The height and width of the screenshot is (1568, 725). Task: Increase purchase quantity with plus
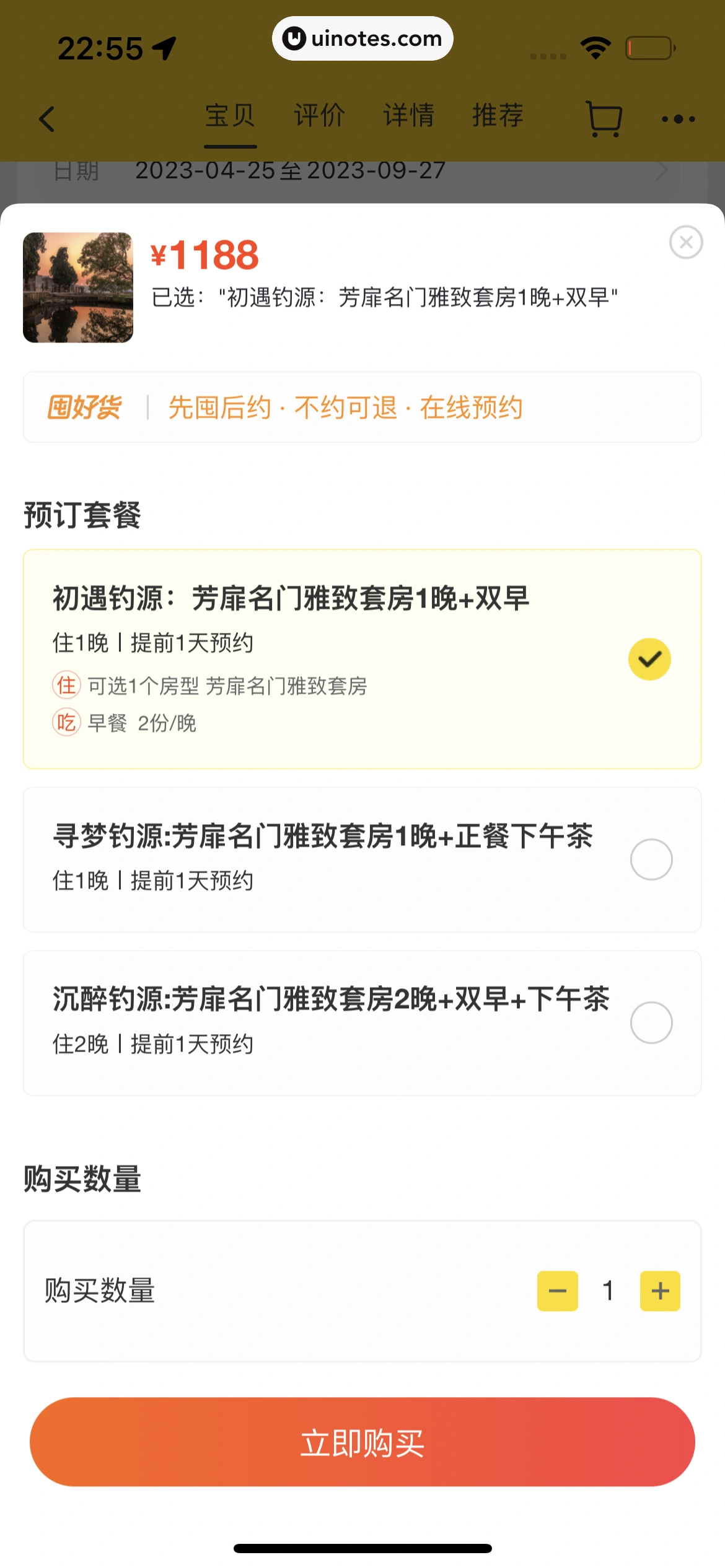[x=660, y=1291]
